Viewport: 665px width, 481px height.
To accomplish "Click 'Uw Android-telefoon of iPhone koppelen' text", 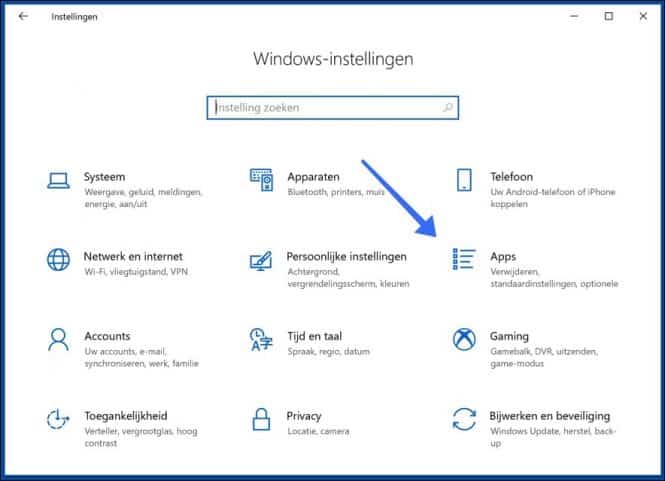I will point(553,198).
